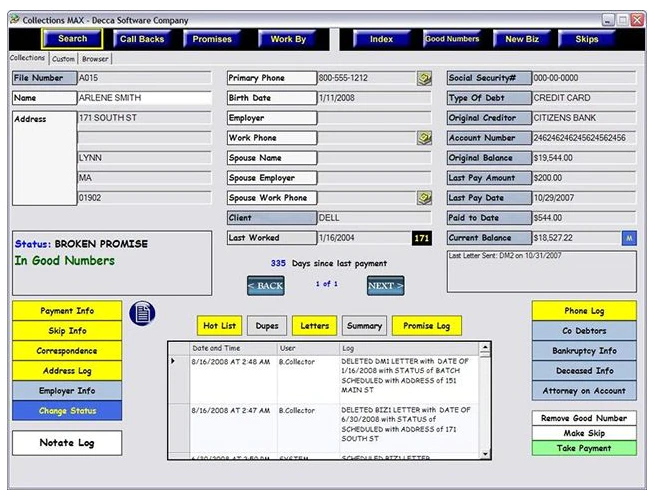Open the Work By option
The image size is (655, 496).
point(288,39)
